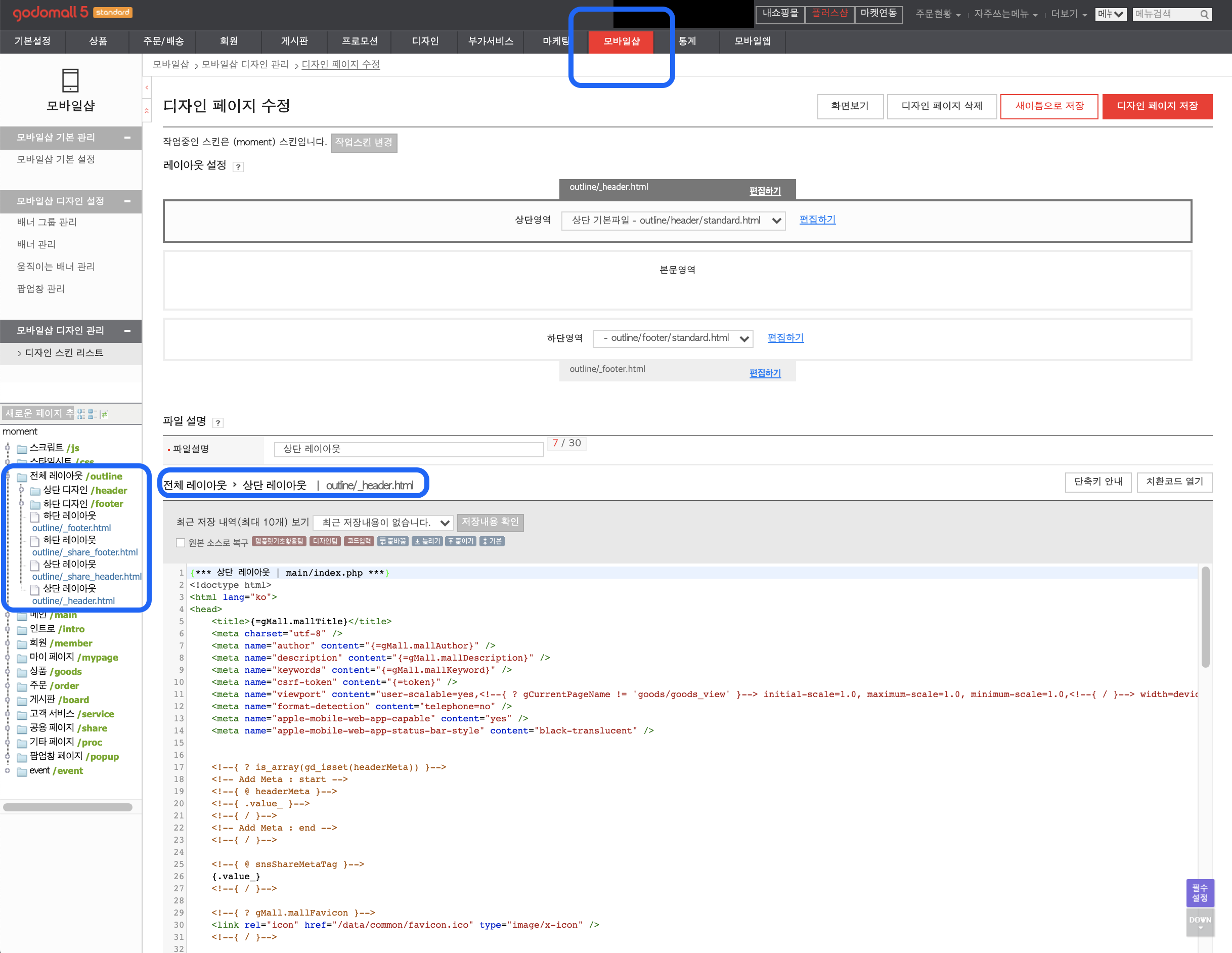Expand the 회원 /member tree node
1232x953 pixels.
tap(7, 643)
